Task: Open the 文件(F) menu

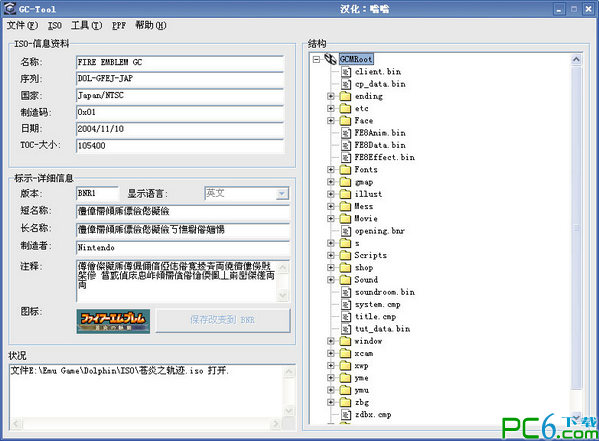Action: coord(23,25)
